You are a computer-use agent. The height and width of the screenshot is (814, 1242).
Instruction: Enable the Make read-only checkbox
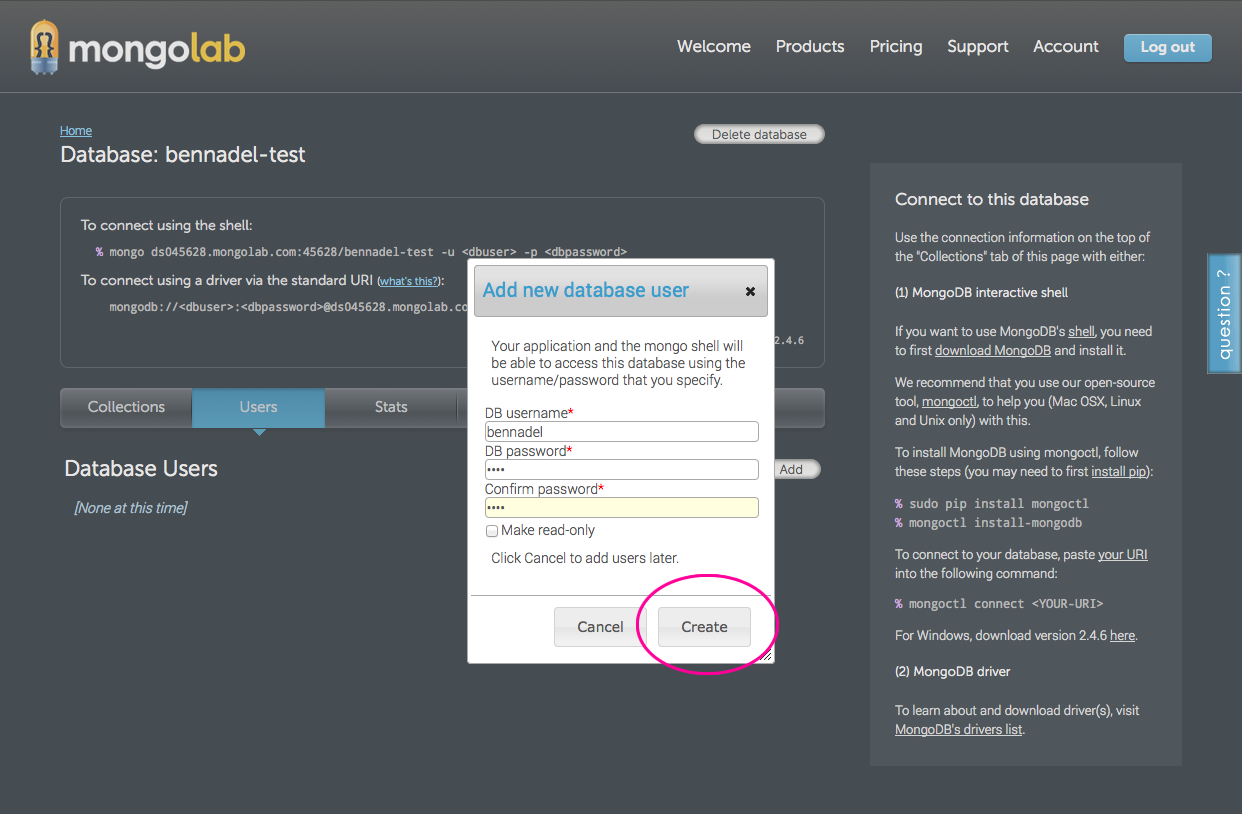[x=492, y=531]
